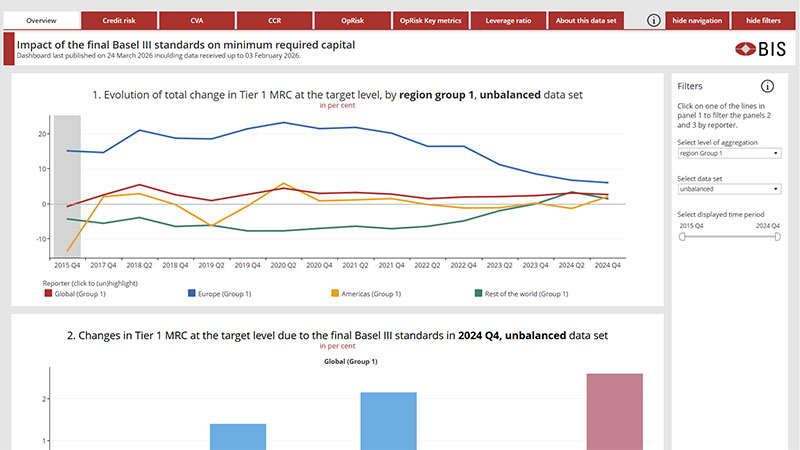The width and height of the screenshot is (800, 450).
Task: Toggle highlight for Europe (Group 1) legend
Action: coord(219,294)
